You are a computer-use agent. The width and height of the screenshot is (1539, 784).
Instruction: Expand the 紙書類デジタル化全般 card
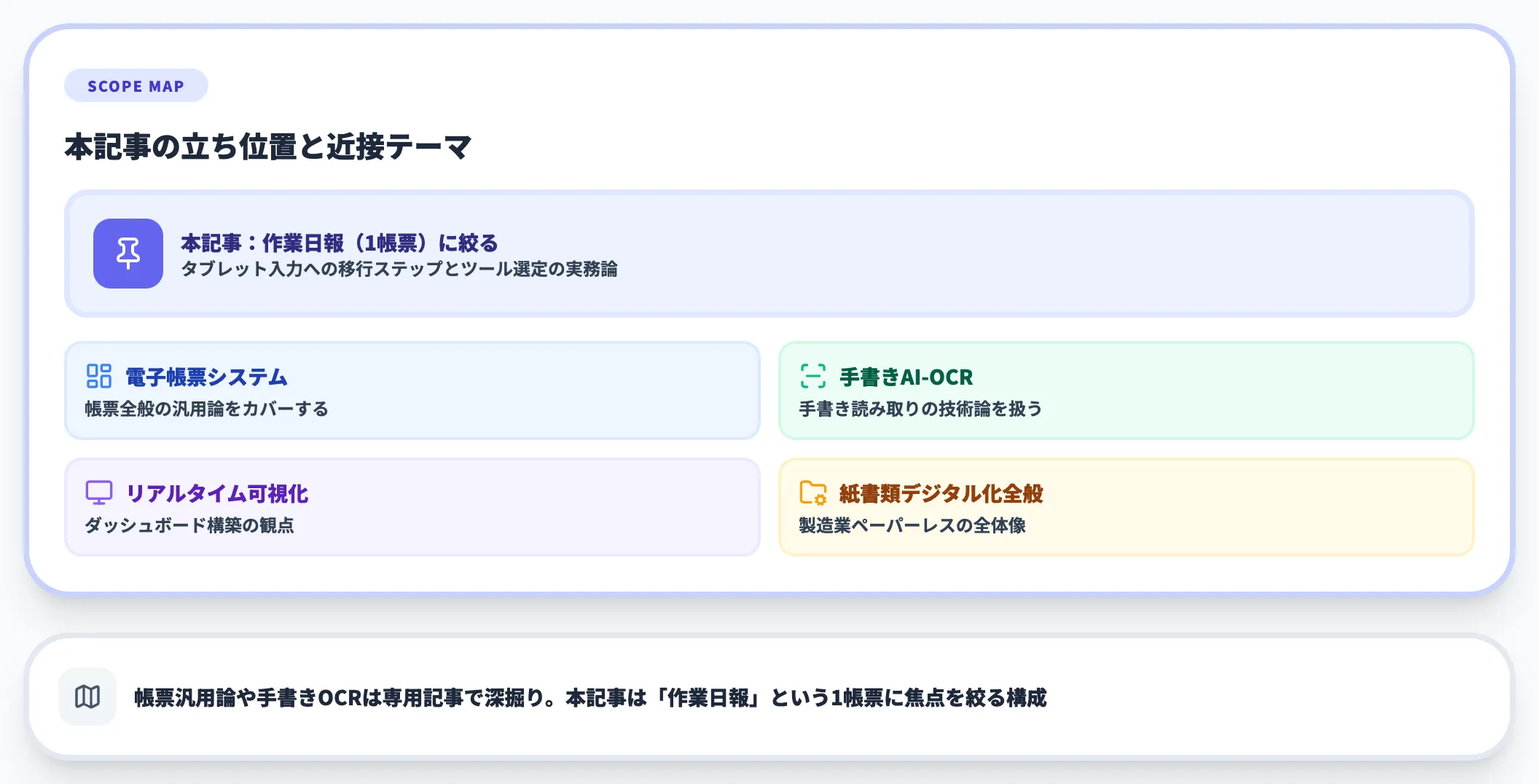(x=1127, y=506)
